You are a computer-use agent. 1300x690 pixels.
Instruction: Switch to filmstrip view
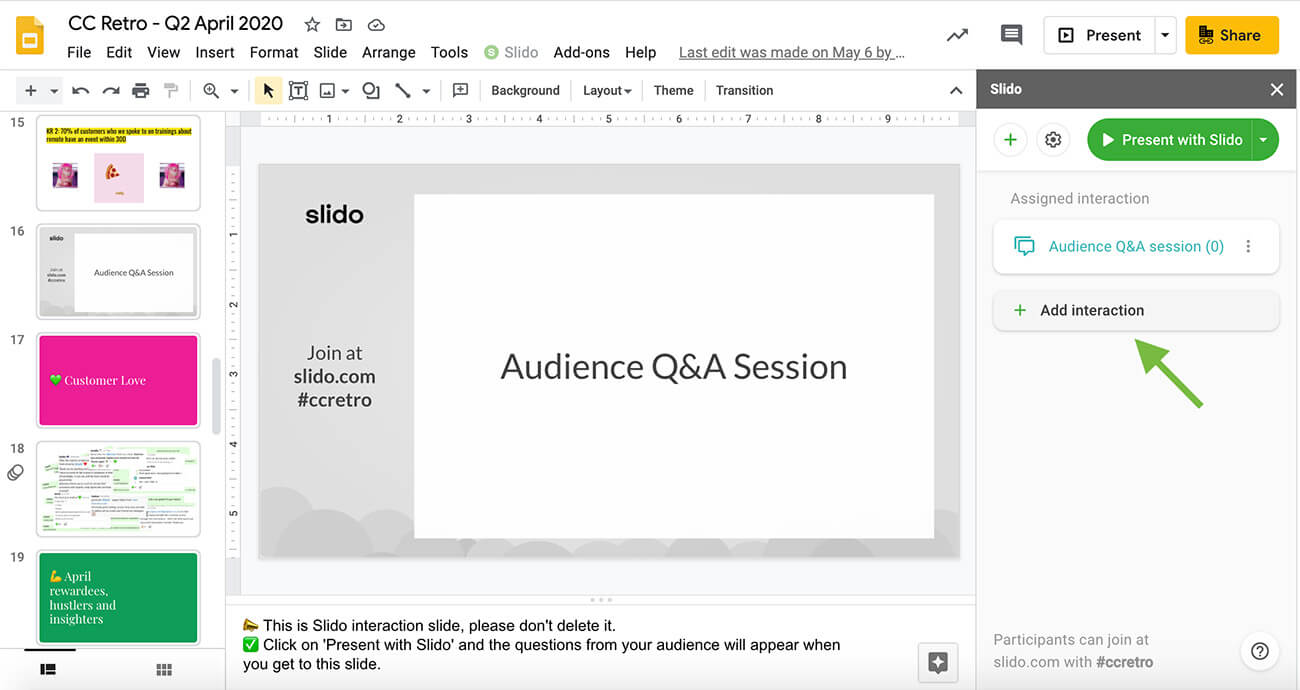point(48,670)
